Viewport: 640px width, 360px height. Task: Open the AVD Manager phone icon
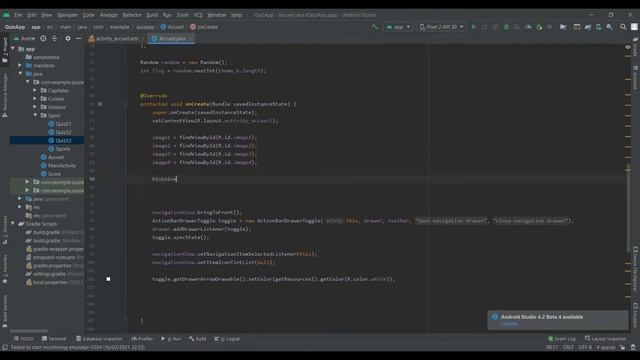pos(598,27)
